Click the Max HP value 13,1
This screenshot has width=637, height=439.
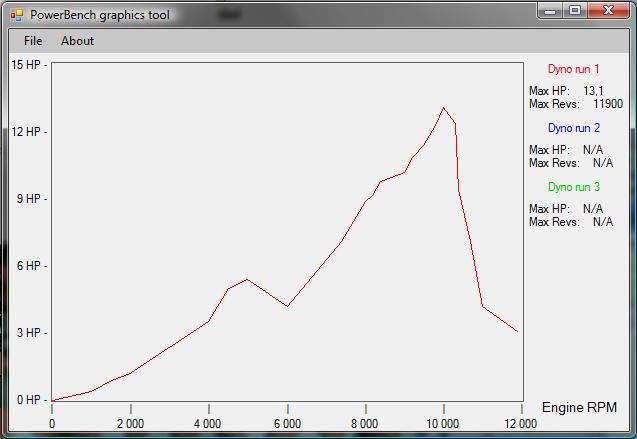click(595, 91)
